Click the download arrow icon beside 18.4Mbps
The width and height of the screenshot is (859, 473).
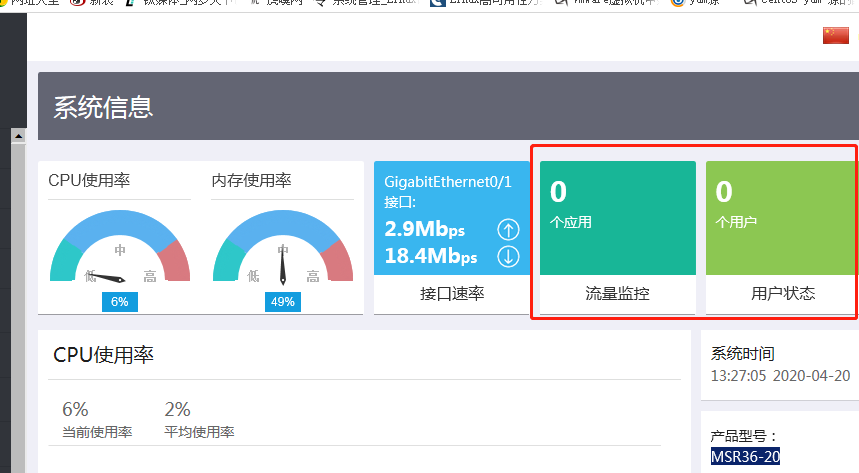tap(508, 257)
